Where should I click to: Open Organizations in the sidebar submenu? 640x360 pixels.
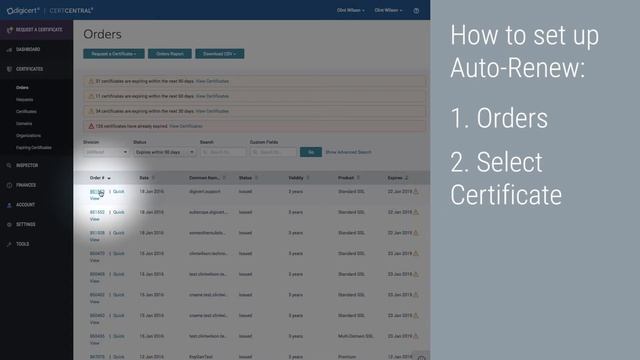point(28,136)
